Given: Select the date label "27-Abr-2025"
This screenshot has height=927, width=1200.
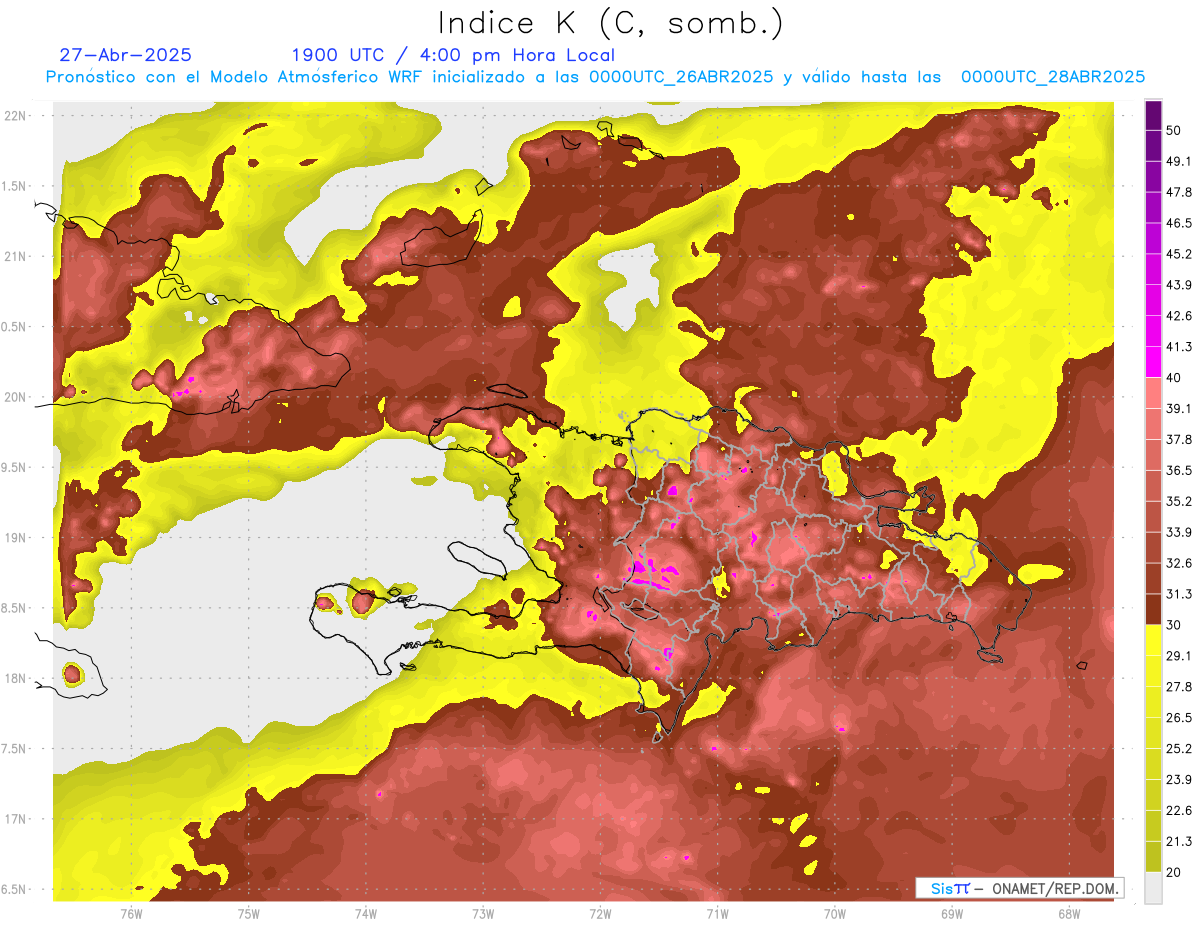Looking at the screenshot, I should [x=126, y=55].
